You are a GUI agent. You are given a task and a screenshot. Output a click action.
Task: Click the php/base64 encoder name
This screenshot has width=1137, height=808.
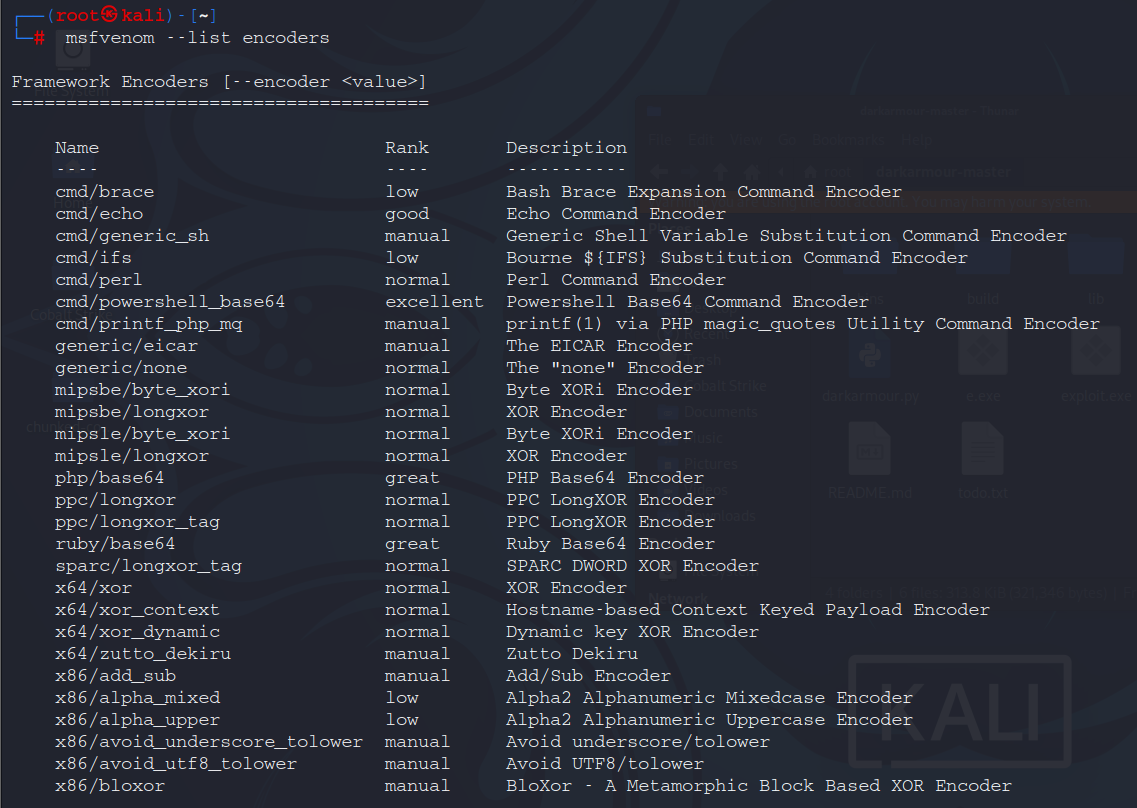coord(110,478)
